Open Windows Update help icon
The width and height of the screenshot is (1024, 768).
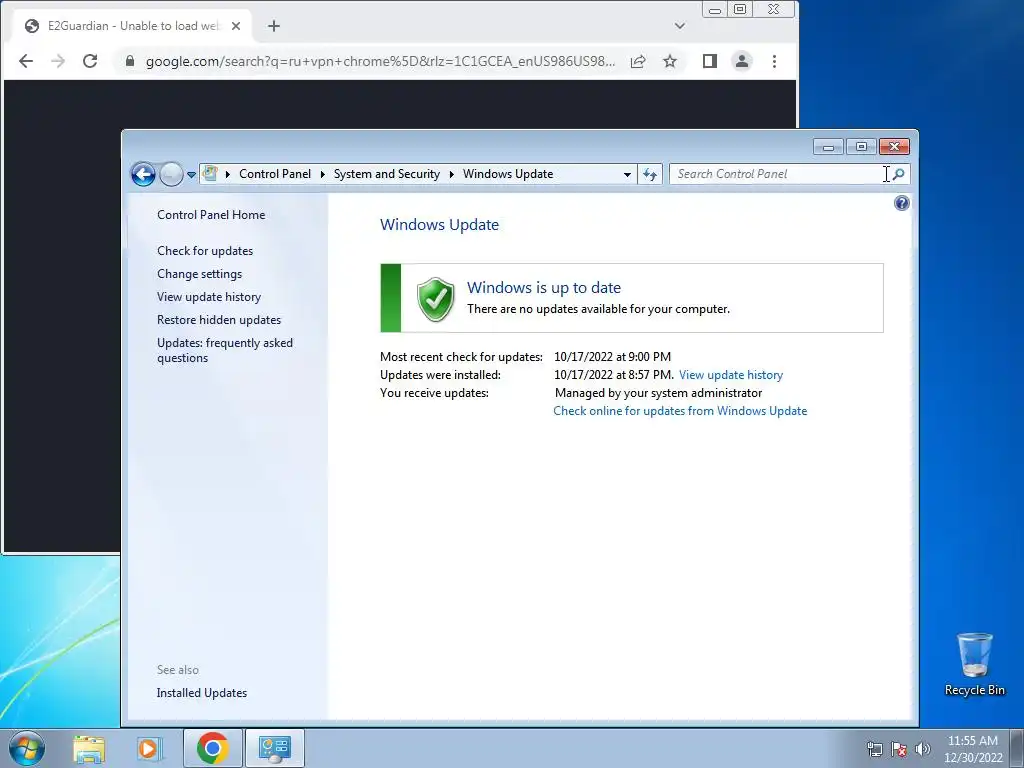[901, 203]
